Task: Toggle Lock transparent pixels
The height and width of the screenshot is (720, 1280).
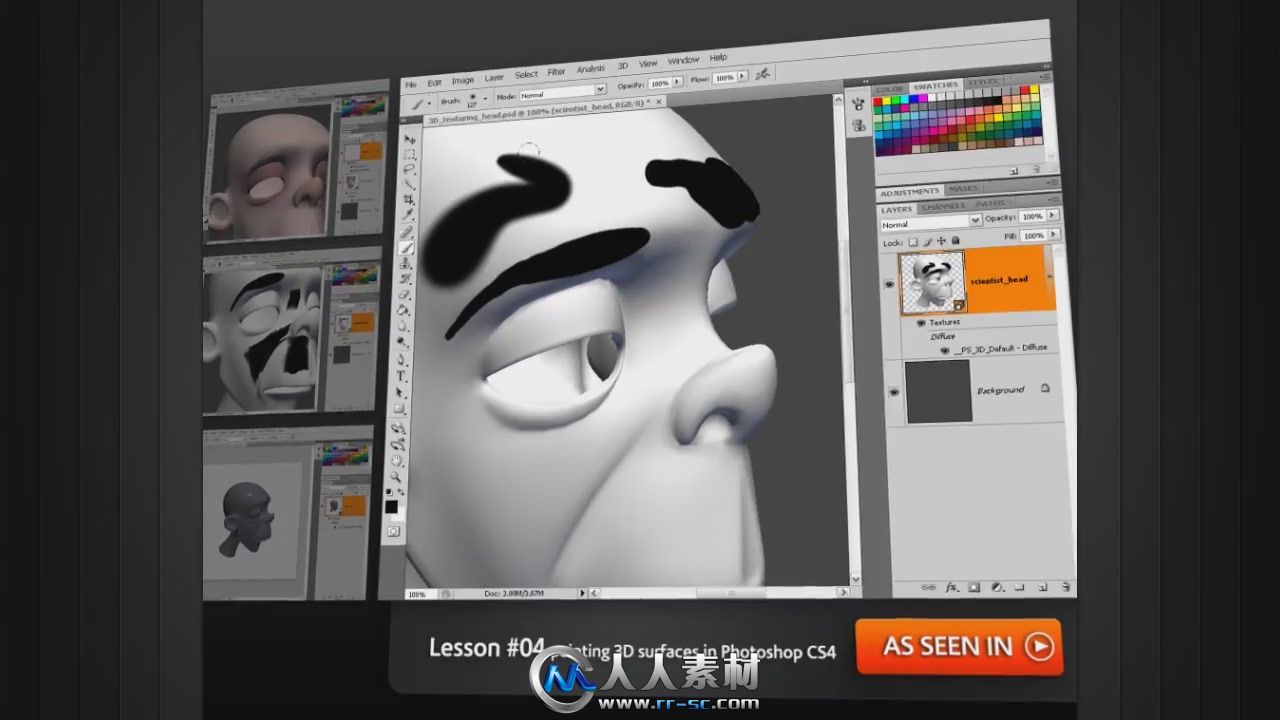Action: (913, 242)
